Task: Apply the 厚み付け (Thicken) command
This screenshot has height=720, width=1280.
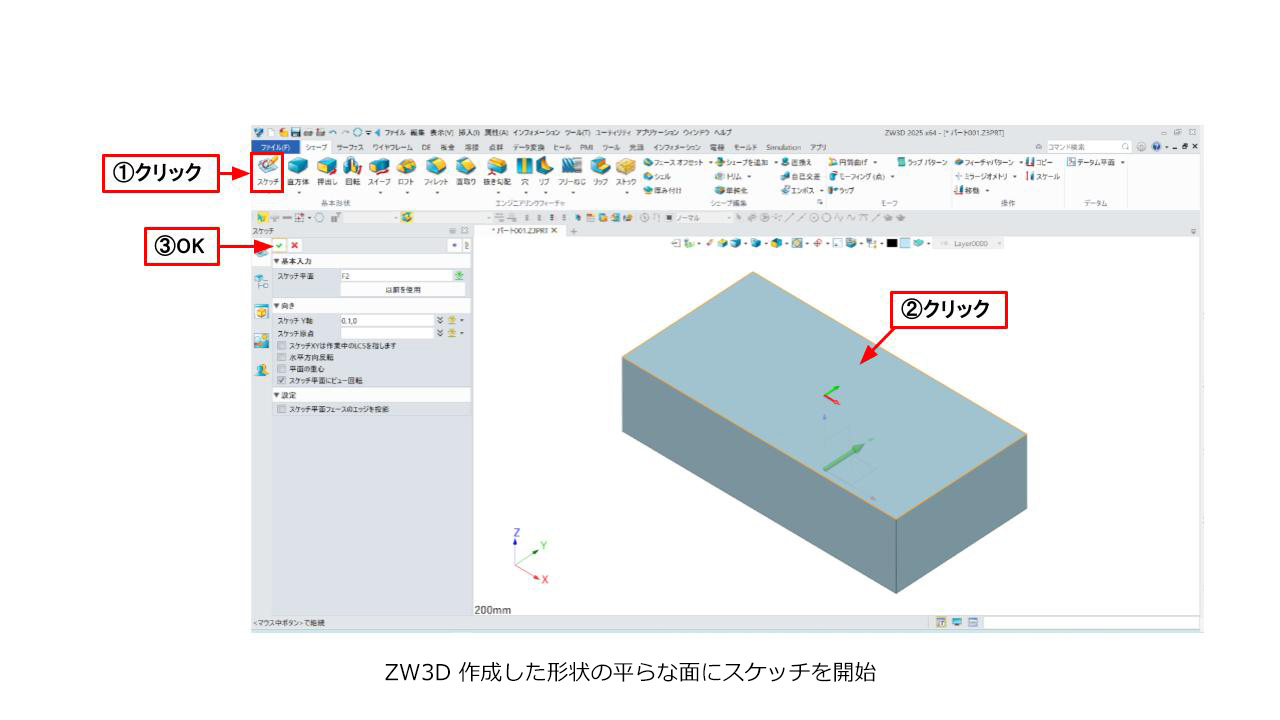Action: click(663, 190)
